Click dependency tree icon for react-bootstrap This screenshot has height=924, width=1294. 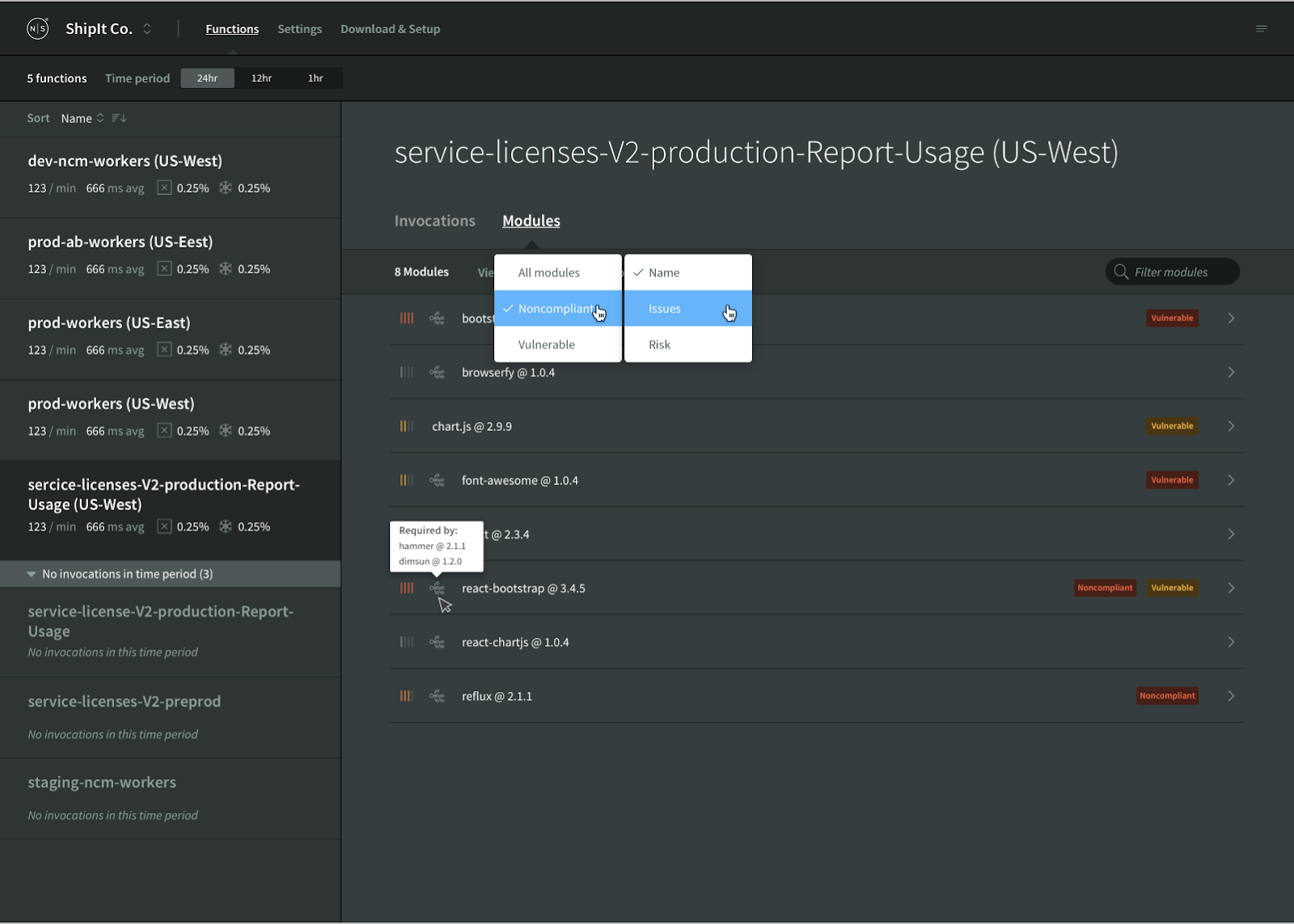pos(437,589)
